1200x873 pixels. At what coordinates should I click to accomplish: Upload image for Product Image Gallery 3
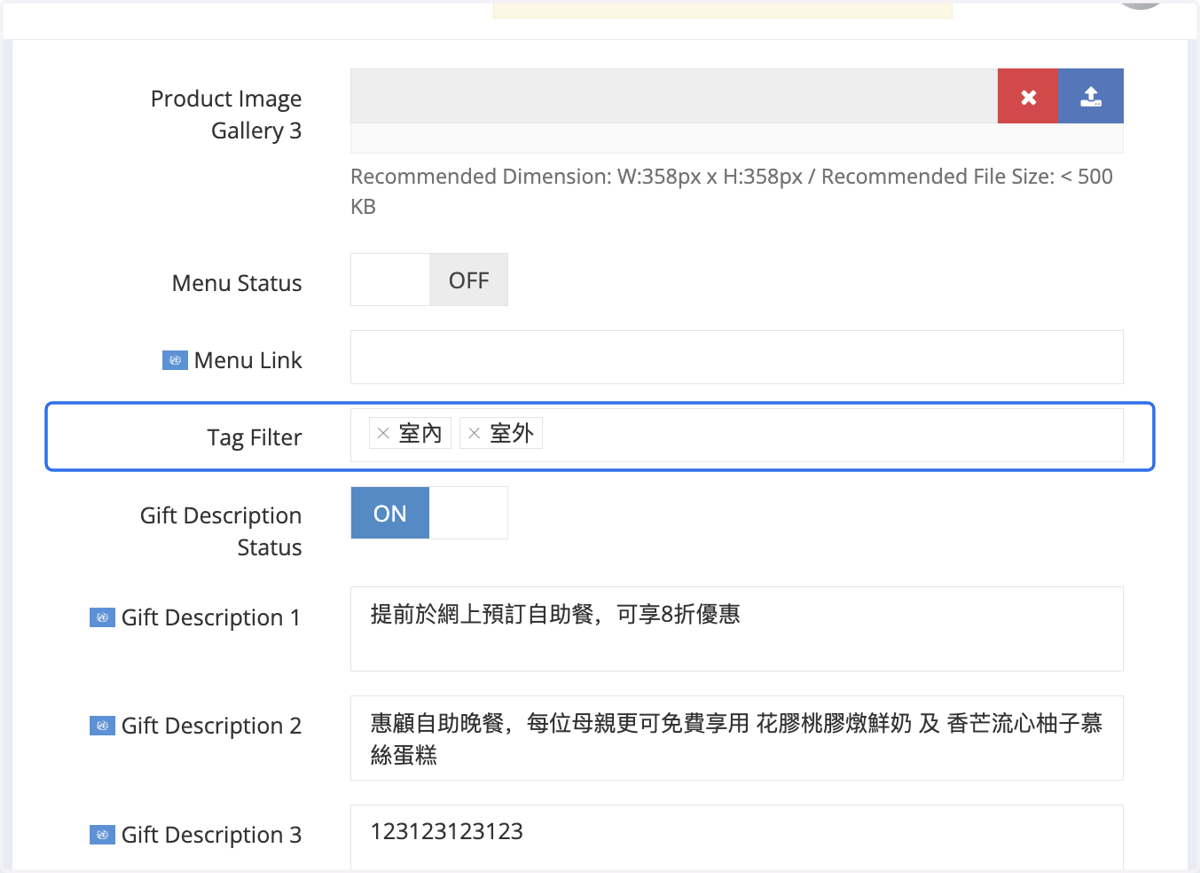coord(1091,97)
